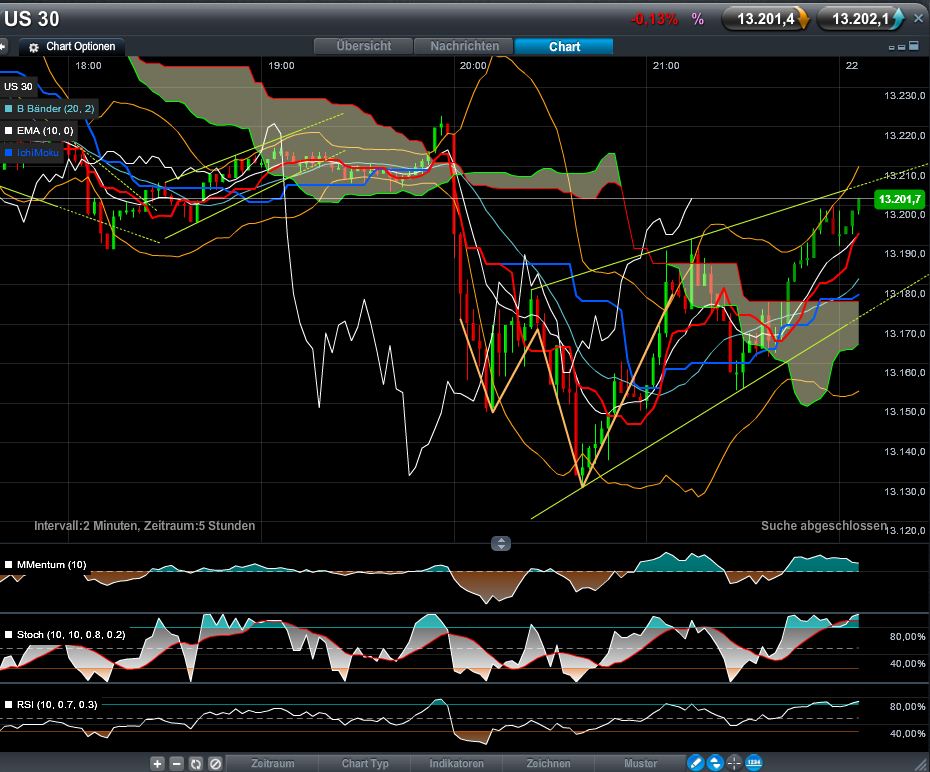Click the blue 1234 values icon
Image resolution: width=930 pixels, height=772 pixels.
(x=754, y=763)
